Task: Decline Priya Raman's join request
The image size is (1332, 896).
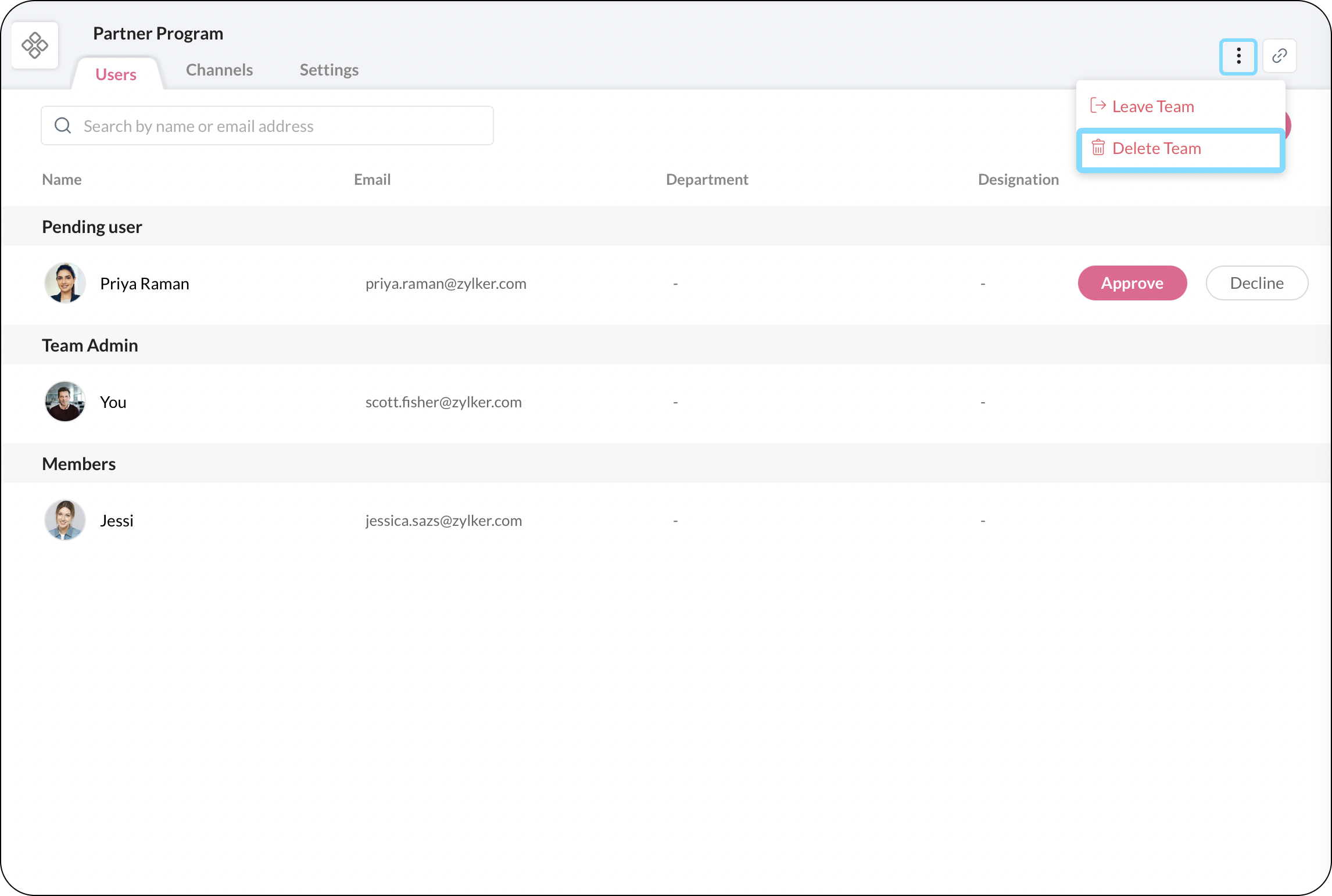Action: click(x=1256, y=283)
